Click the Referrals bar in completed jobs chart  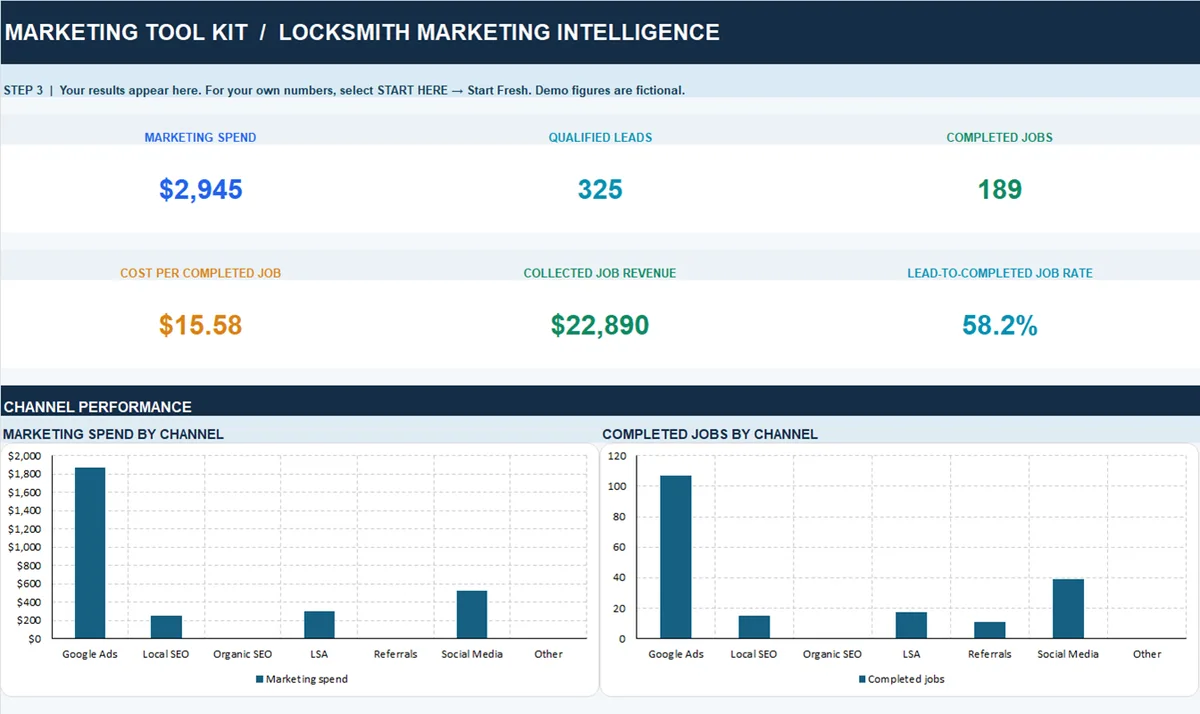point(990,630)
